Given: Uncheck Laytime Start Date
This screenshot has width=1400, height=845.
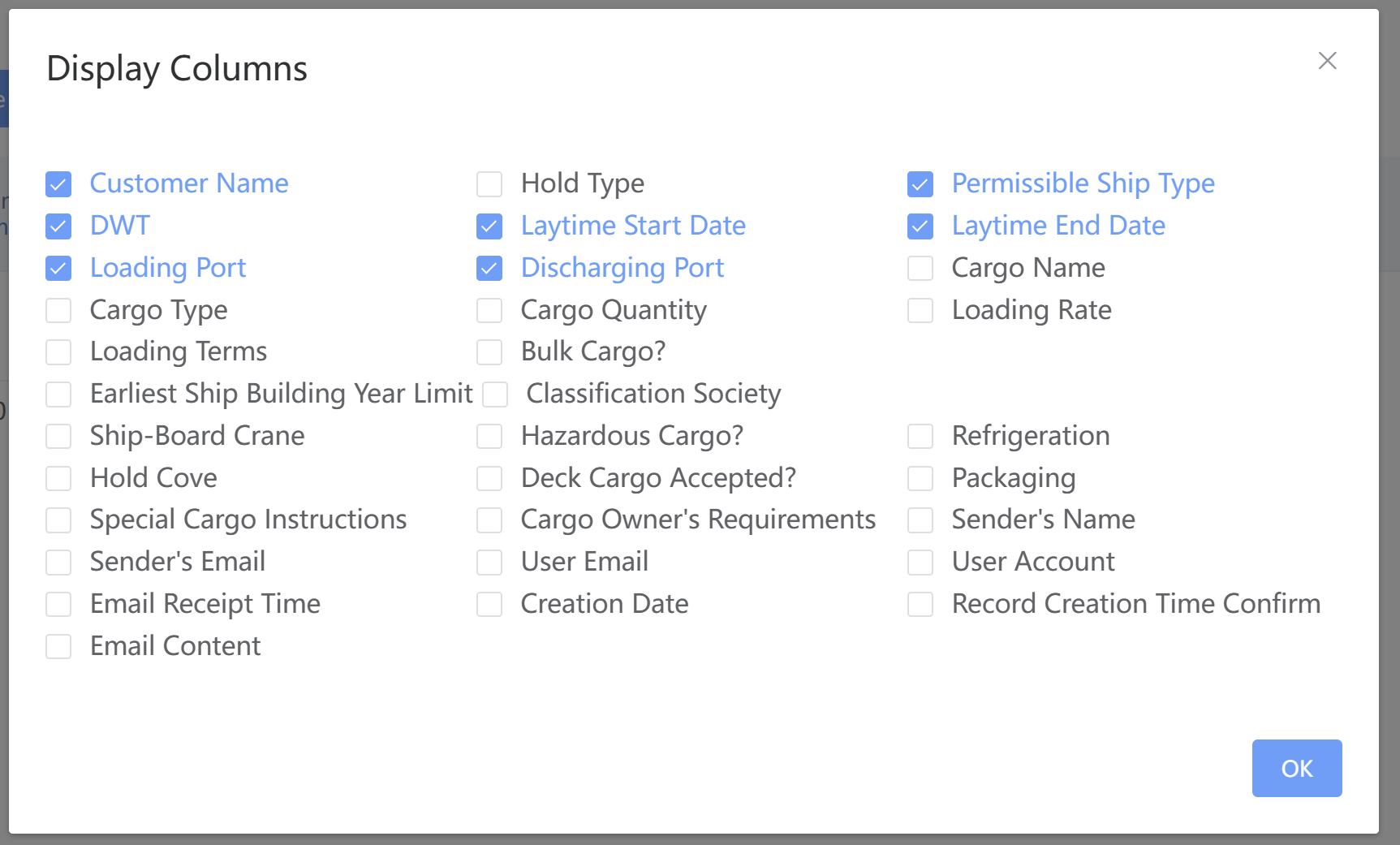Looking at the screenshot, I should coord(489,226).
